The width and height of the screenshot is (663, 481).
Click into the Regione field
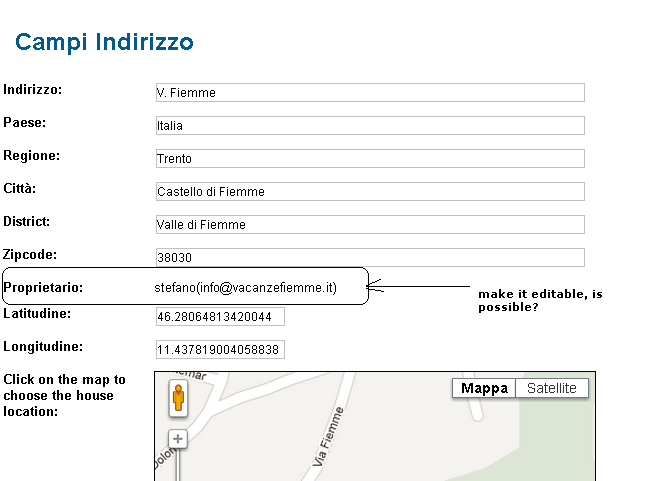coord(369,158)
